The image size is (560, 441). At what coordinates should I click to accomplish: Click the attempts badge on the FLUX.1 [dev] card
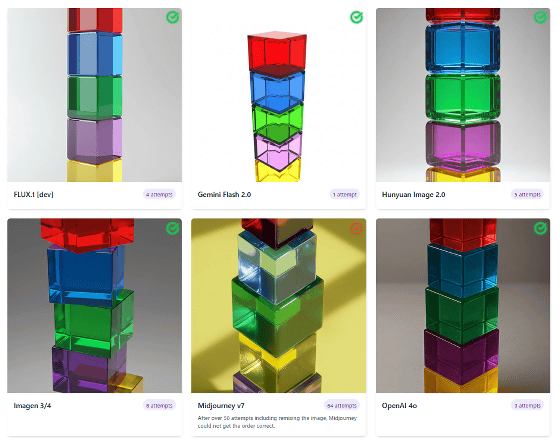[159, 195]
